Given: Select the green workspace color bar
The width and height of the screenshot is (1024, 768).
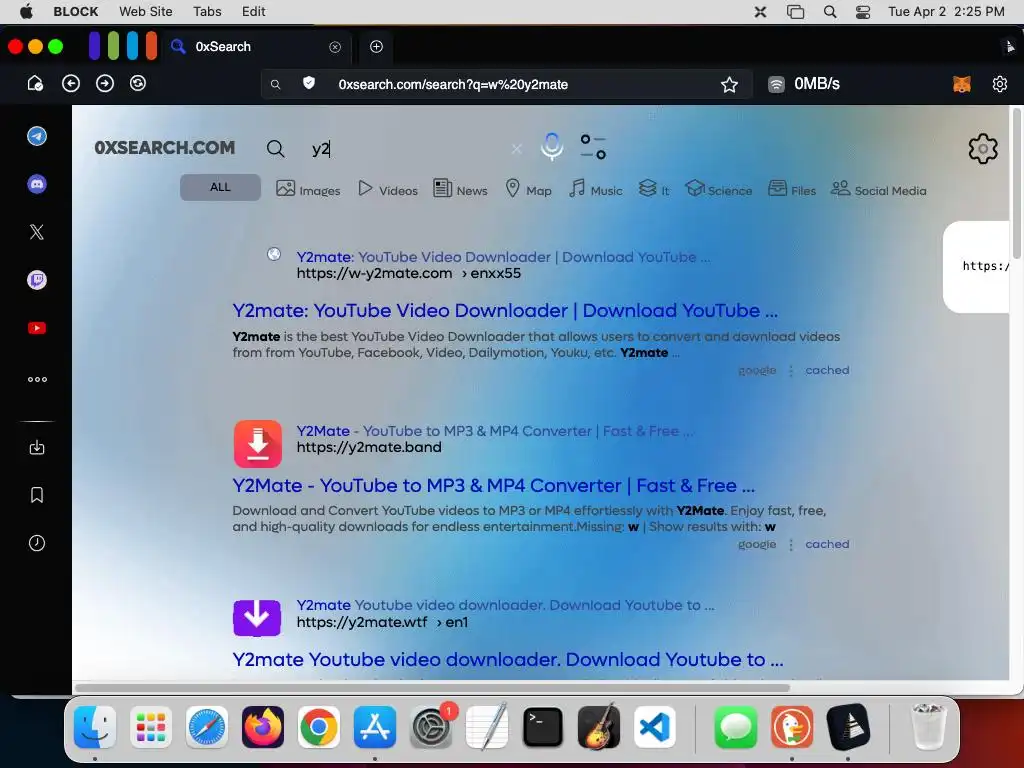Looking at the screenshot, I should (114, 46).
